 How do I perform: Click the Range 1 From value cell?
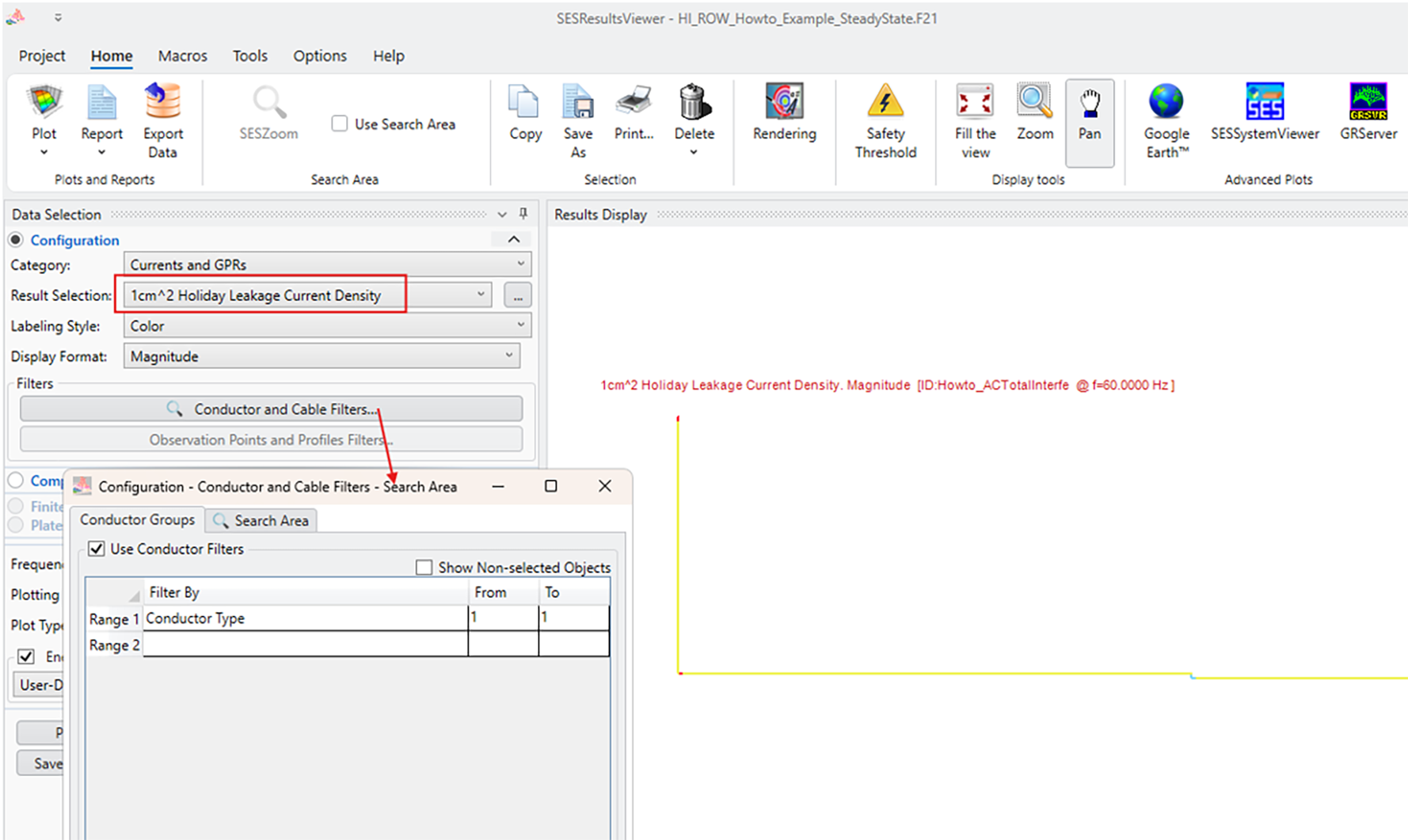click(x=504, y=618)
